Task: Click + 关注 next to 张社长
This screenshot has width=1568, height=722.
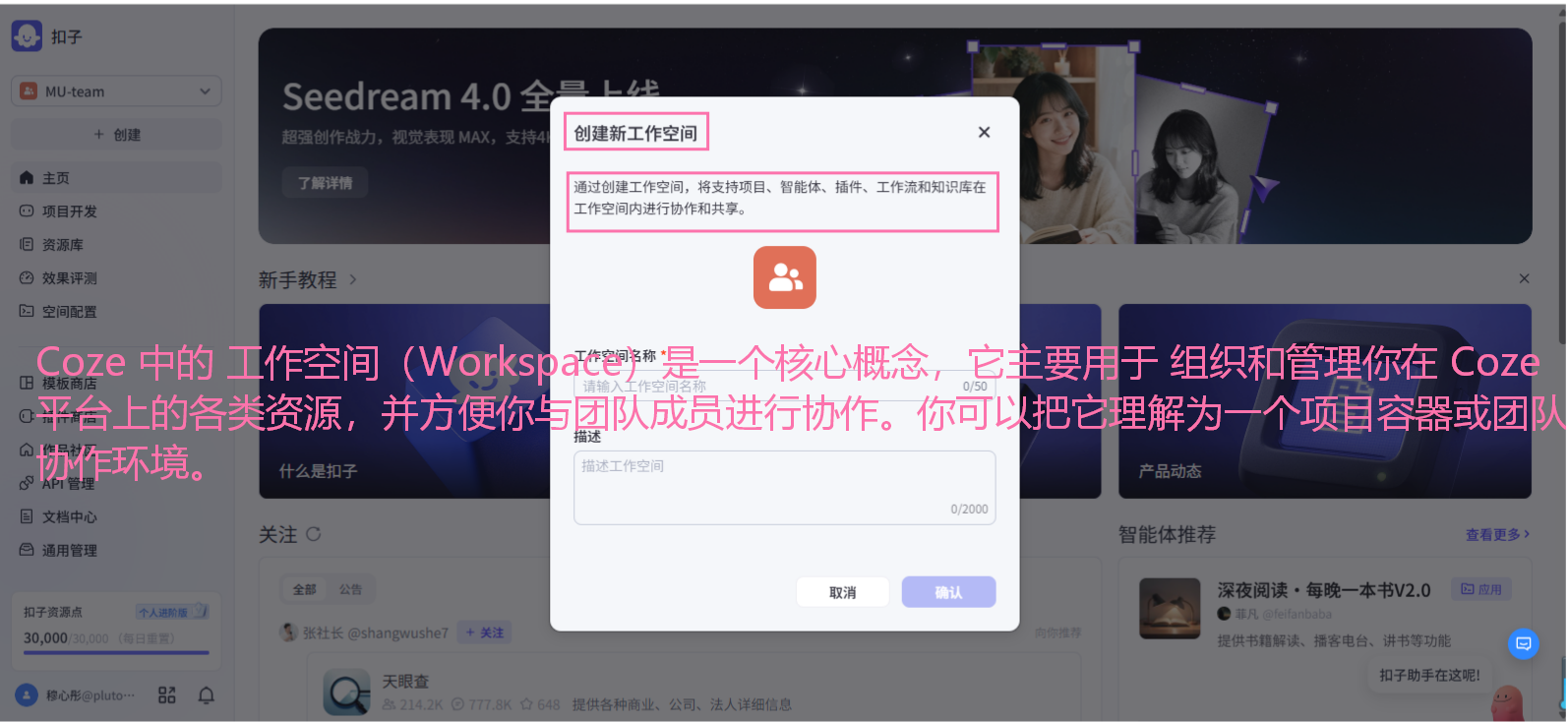Action: click(x=485, y=632)
